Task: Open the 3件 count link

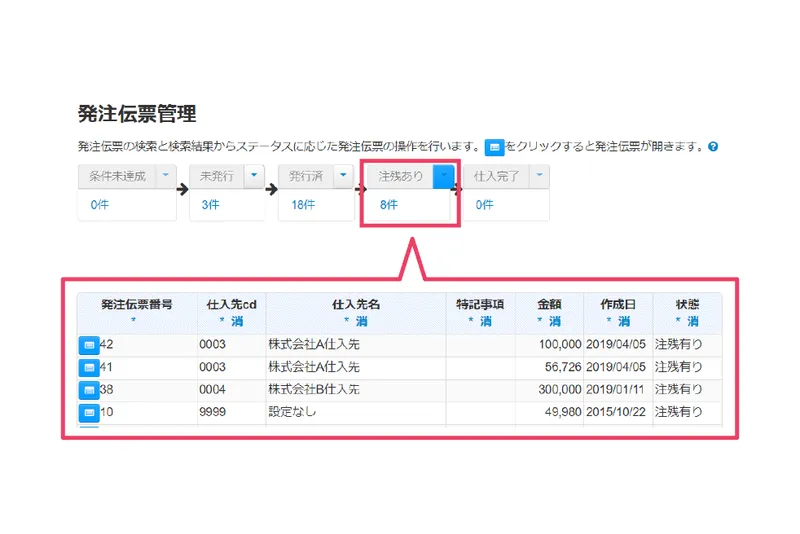Action: point(210,205)
